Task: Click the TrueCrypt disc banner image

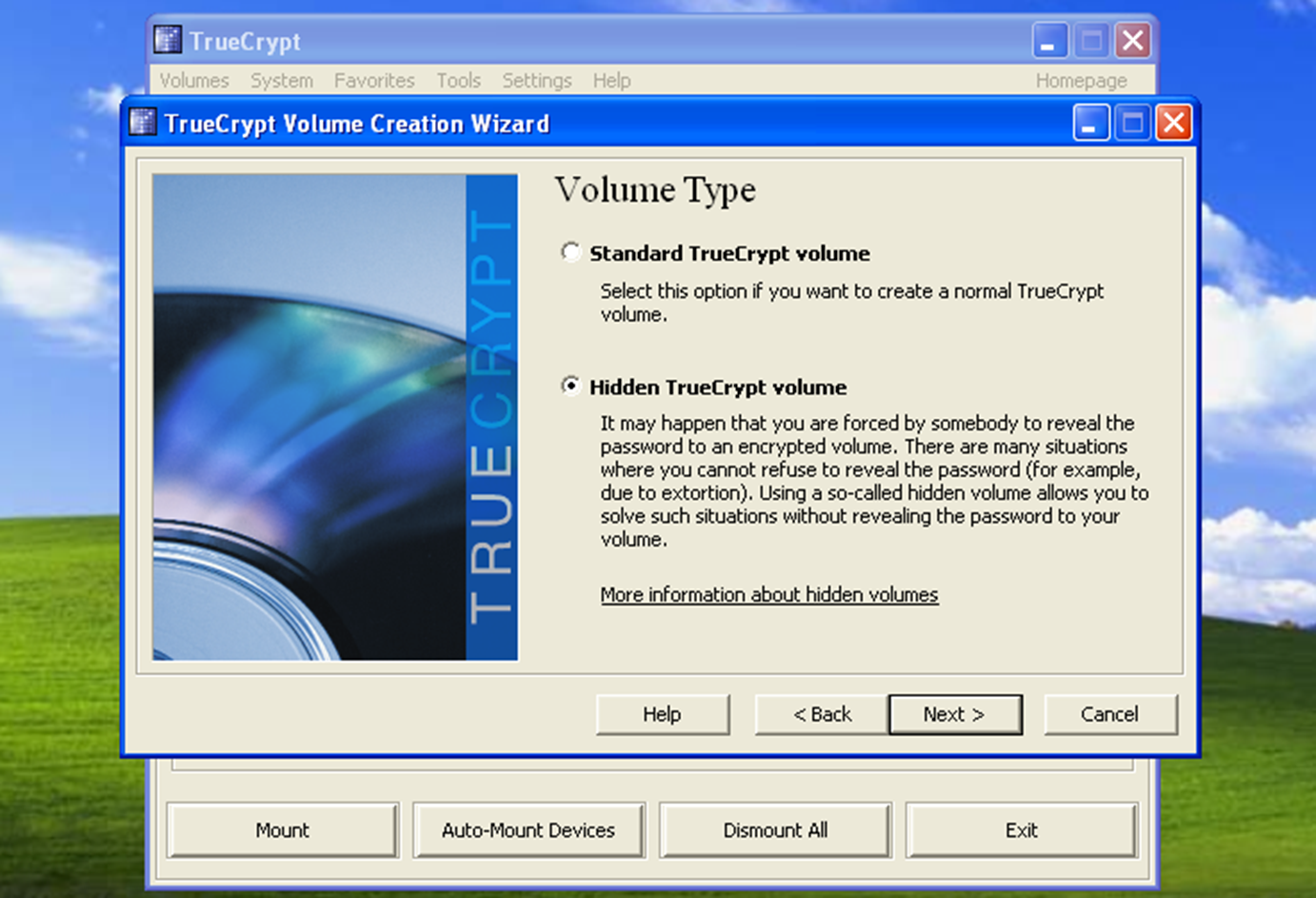Action: click(x=335, y=417)
